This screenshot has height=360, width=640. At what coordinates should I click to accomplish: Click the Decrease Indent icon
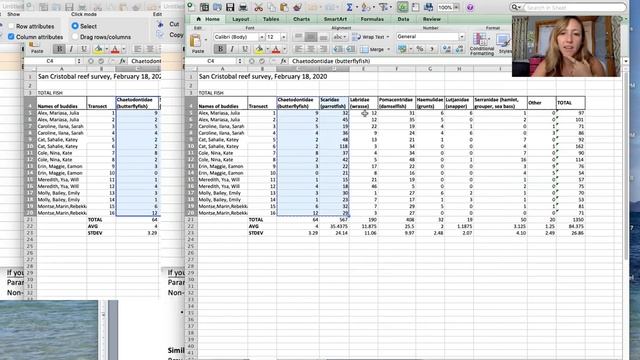click(x=338, y=49)
